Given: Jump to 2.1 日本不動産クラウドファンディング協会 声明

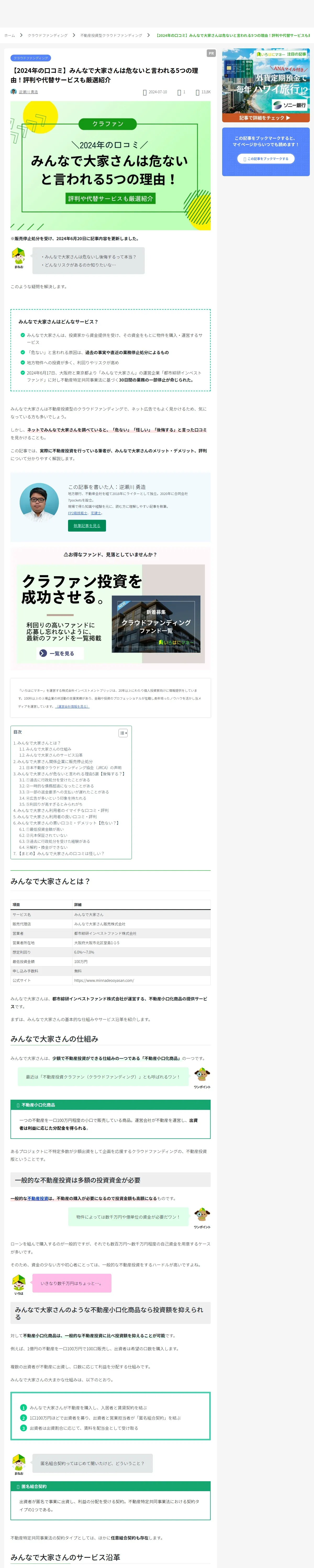Looking at the screenshot, I should [70, 768].
